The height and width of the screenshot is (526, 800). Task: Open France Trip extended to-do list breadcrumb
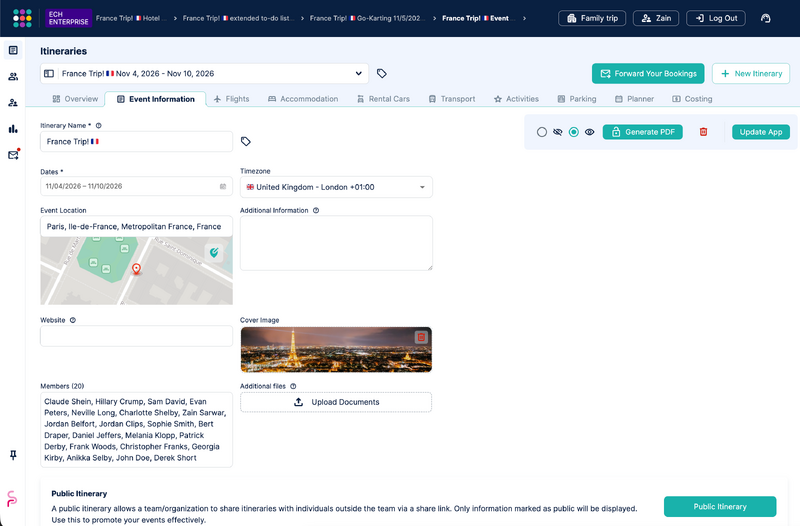point(238,18)
